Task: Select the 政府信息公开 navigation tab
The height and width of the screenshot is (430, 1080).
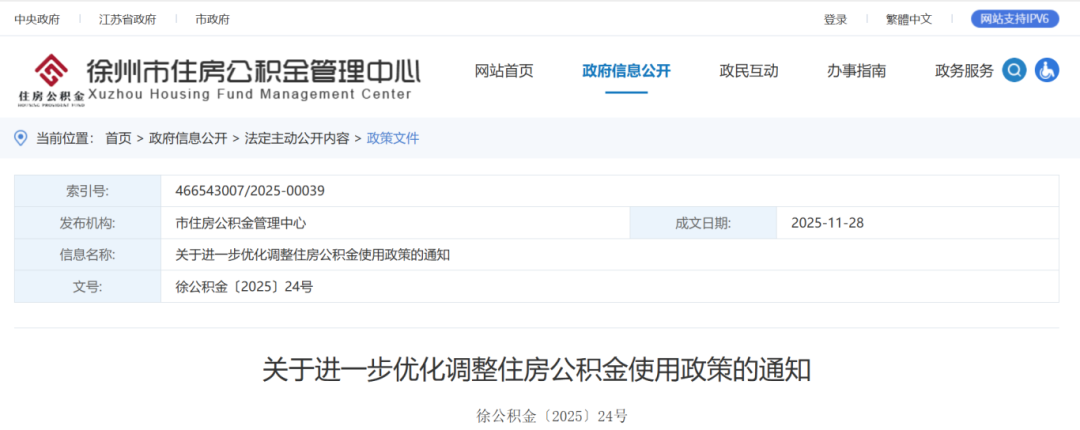Action: pyautogui.click(x=626, y=71)
